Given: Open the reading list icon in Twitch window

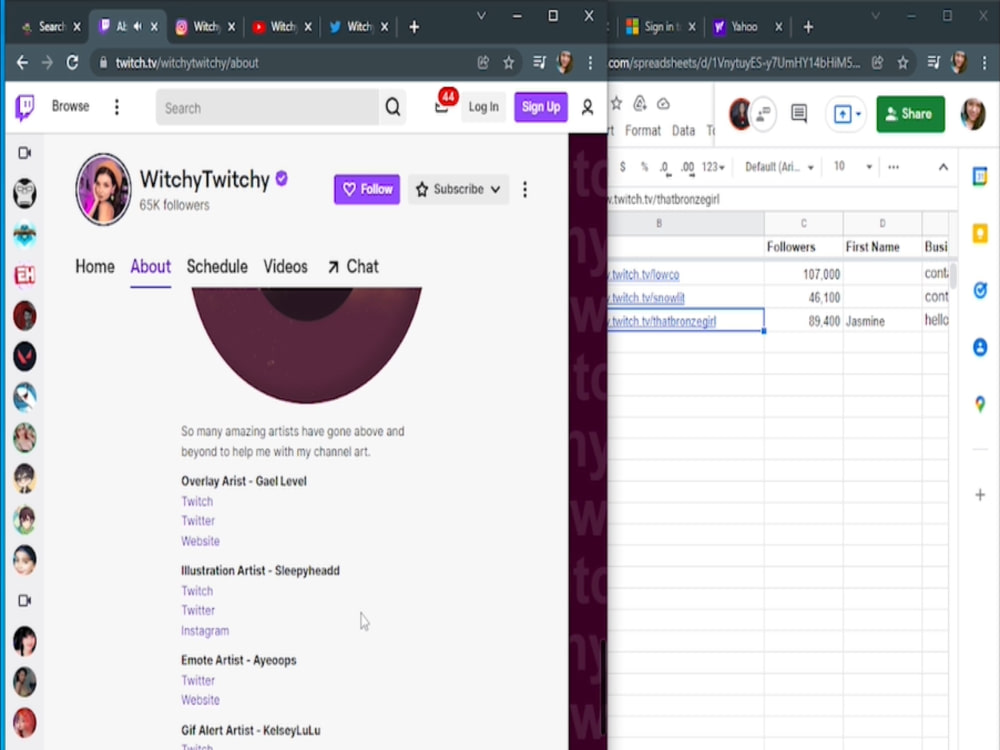Looking at the screenshot, I should click(540, 62).
